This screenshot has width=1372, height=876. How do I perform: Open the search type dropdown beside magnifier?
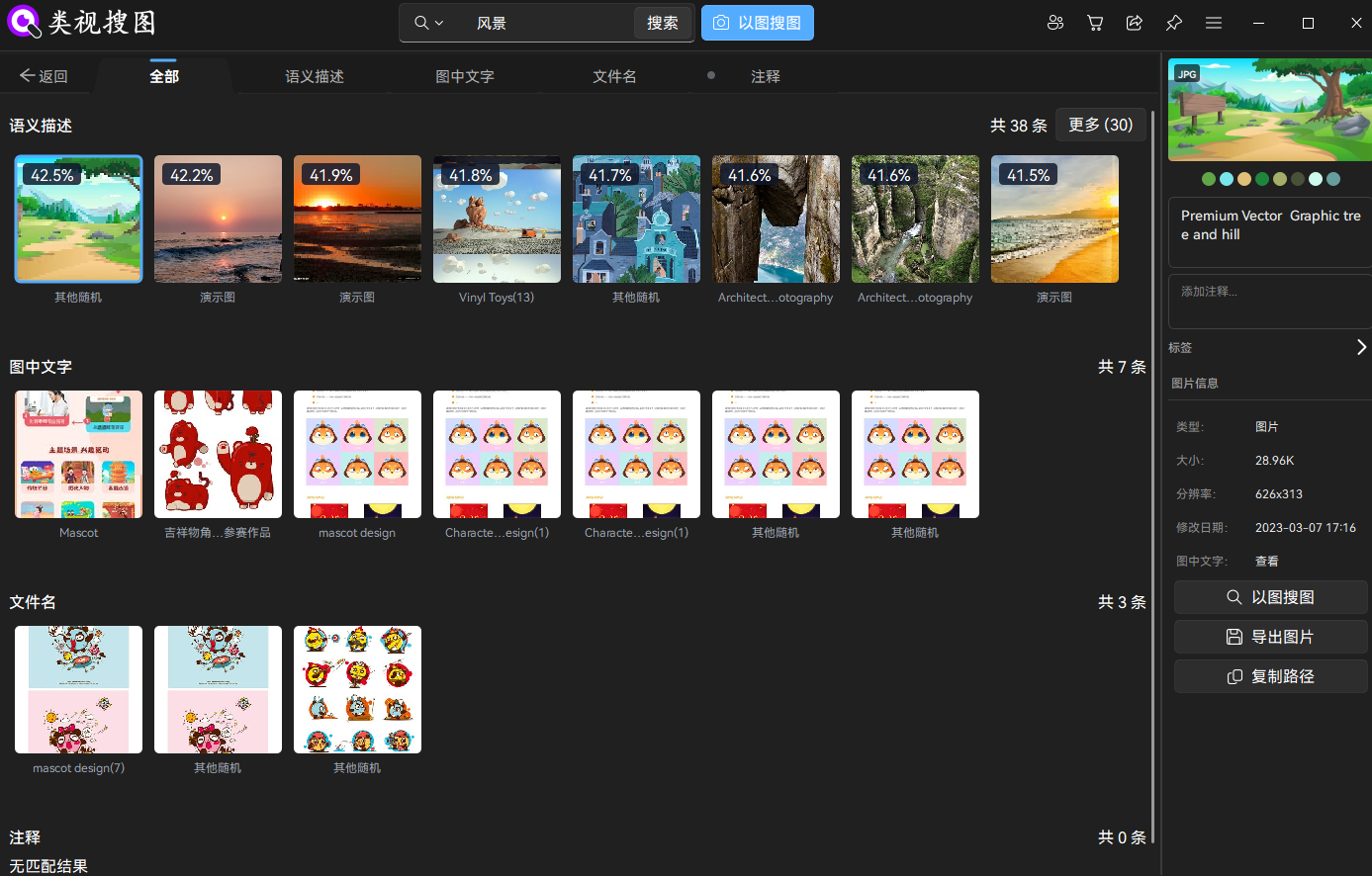[x=429, y=23]
